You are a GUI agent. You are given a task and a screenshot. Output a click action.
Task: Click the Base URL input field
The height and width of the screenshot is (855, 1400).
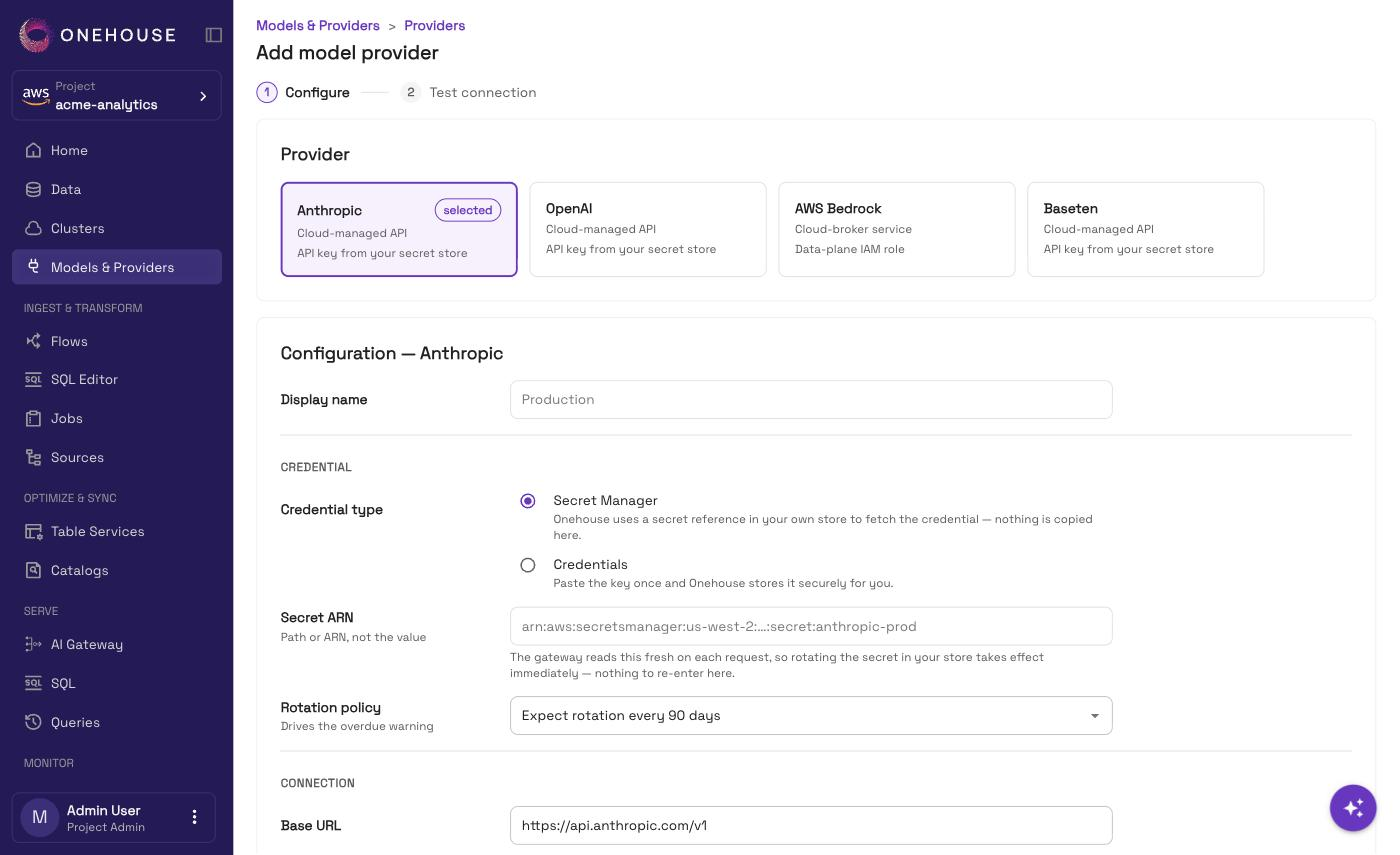(x=811, y=825)
